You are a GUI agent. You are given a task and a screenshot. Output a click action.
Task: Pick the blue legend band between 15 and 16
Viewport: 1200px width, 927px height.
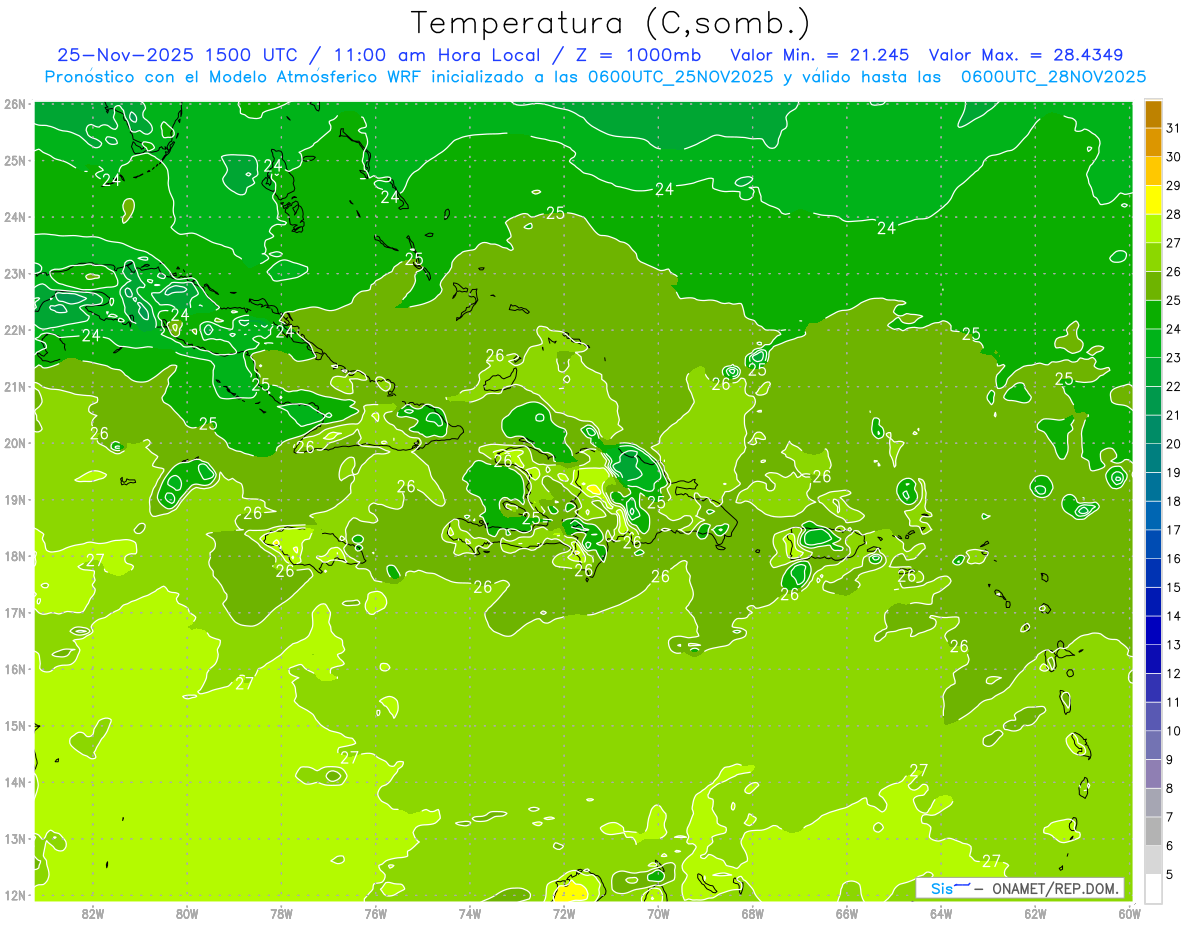1153,572
